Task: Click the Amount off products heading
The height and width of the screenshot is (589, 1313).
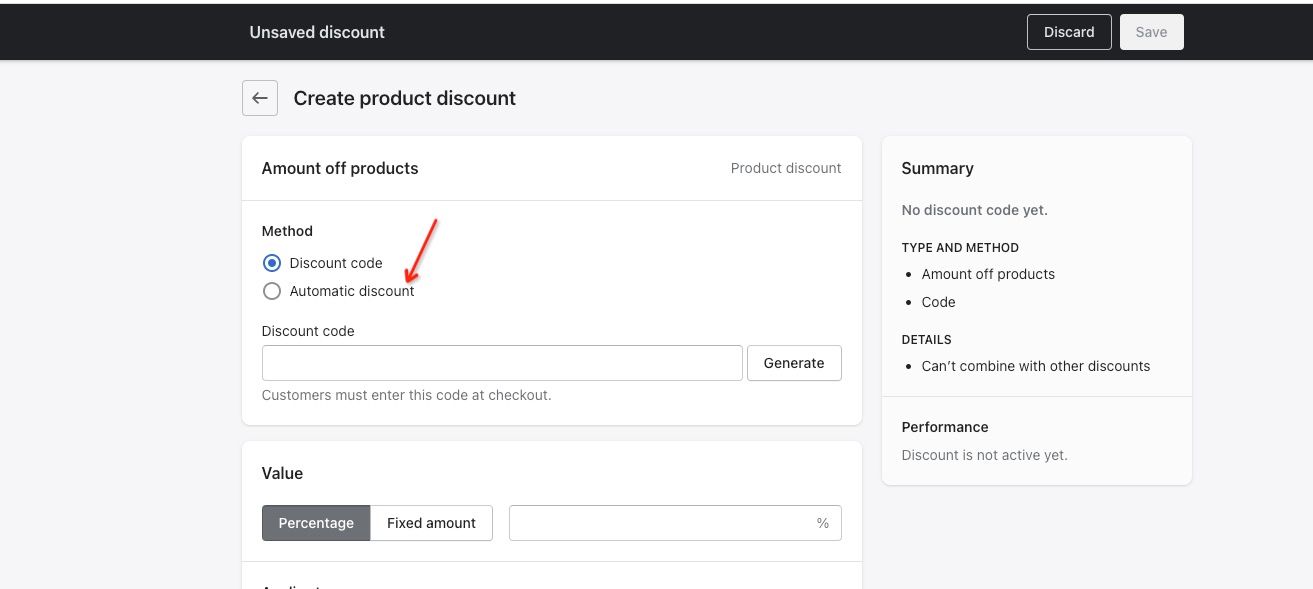Action: point(340,168)
